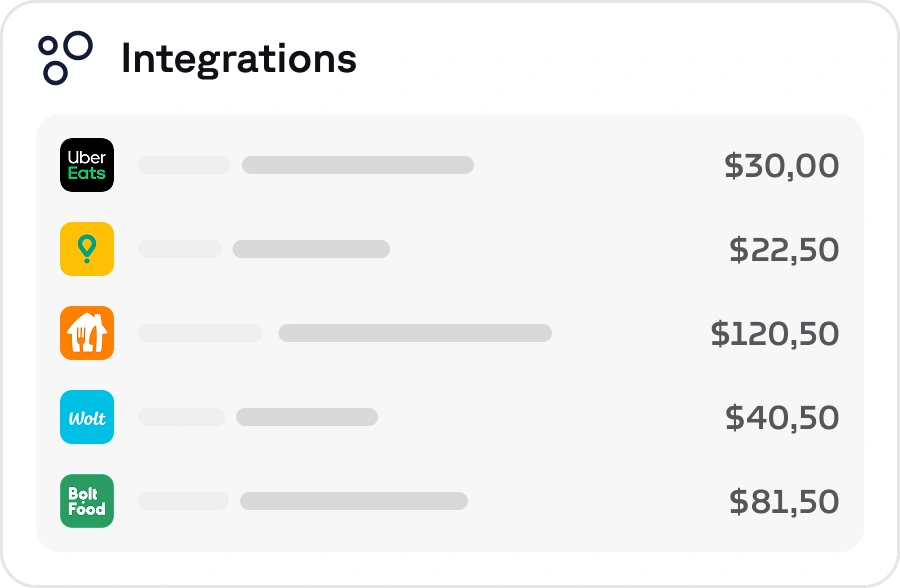Click the Bolt Food $81,50 amount
900x588 pixels.
tap(782, 501)
